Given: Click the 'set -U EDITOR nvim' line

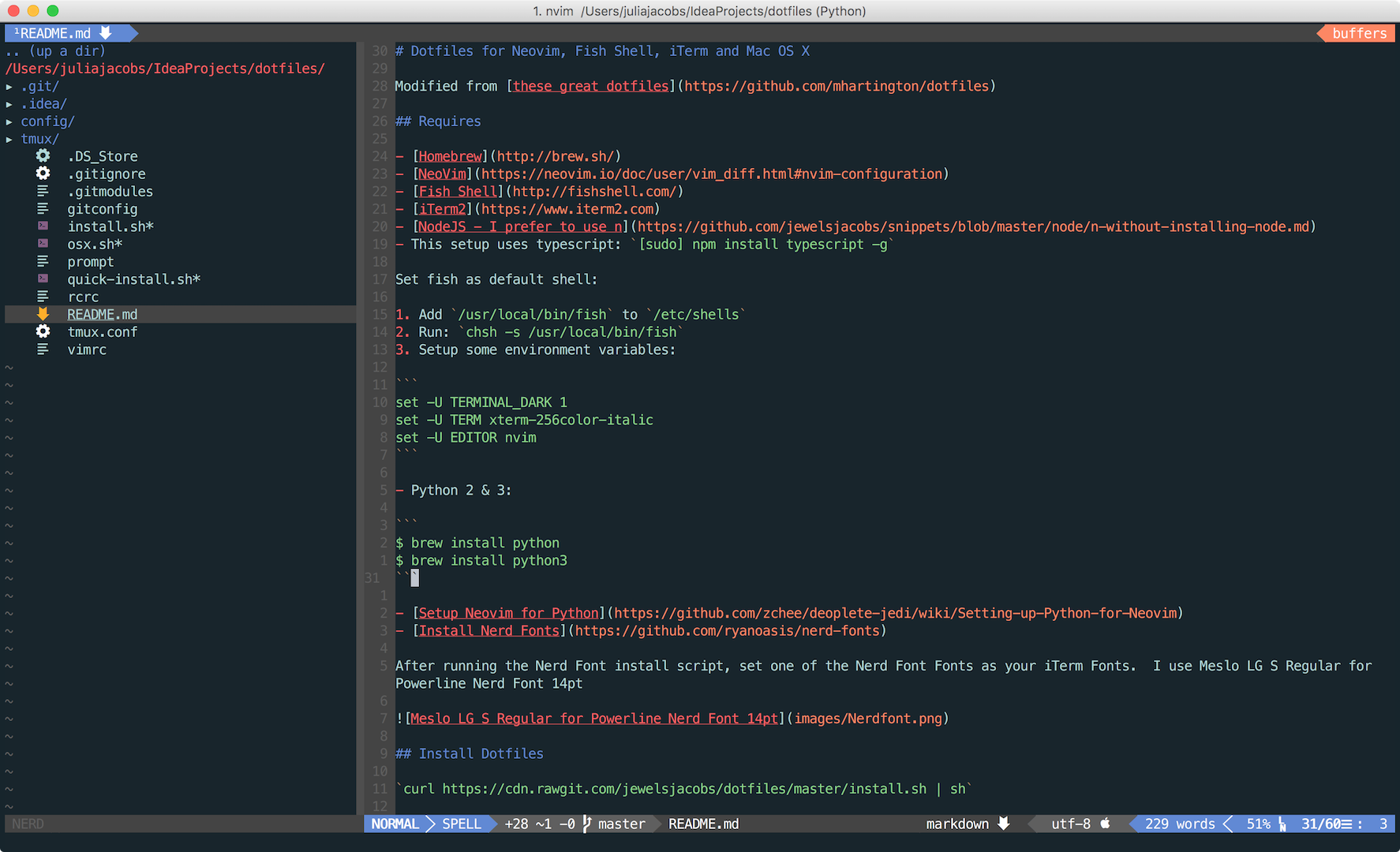Looking at the screenshot, I should 466,437.
